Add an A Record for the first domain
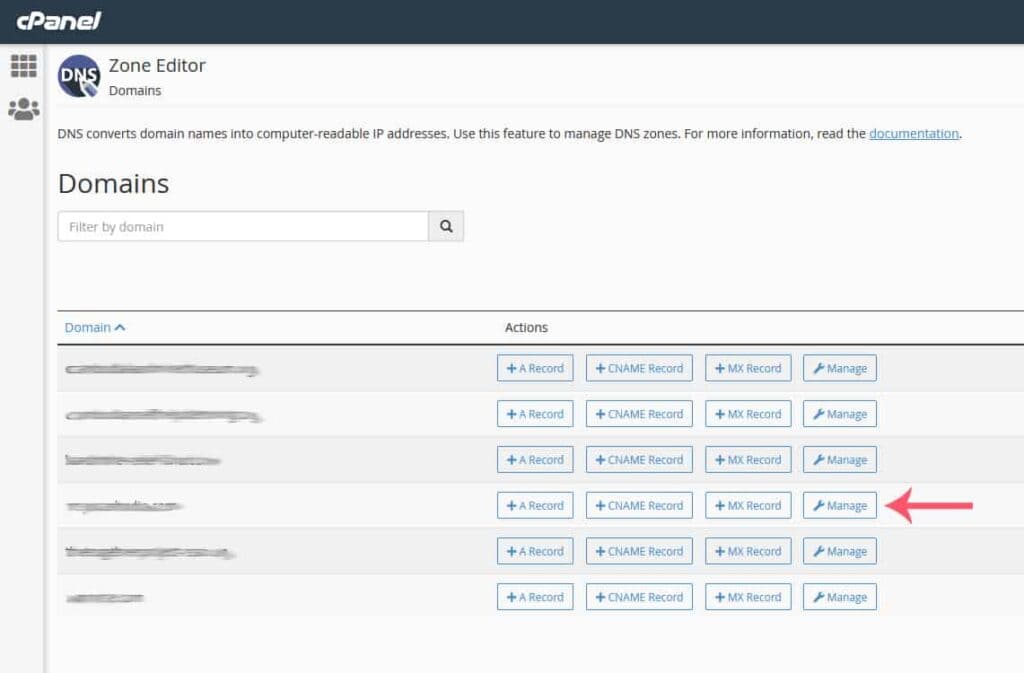The image size is (1024, 673). 535,367
